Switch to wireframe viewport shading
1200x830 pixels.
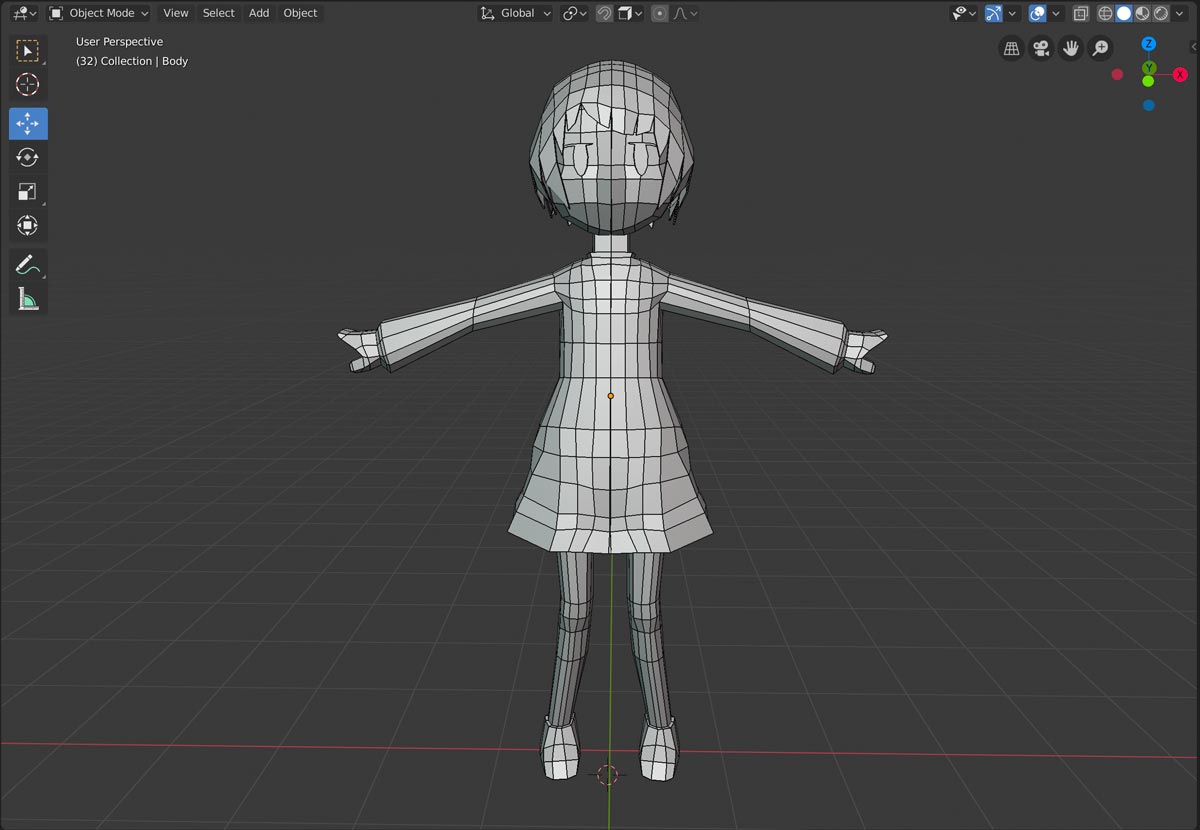click(x=1105, y=13)
